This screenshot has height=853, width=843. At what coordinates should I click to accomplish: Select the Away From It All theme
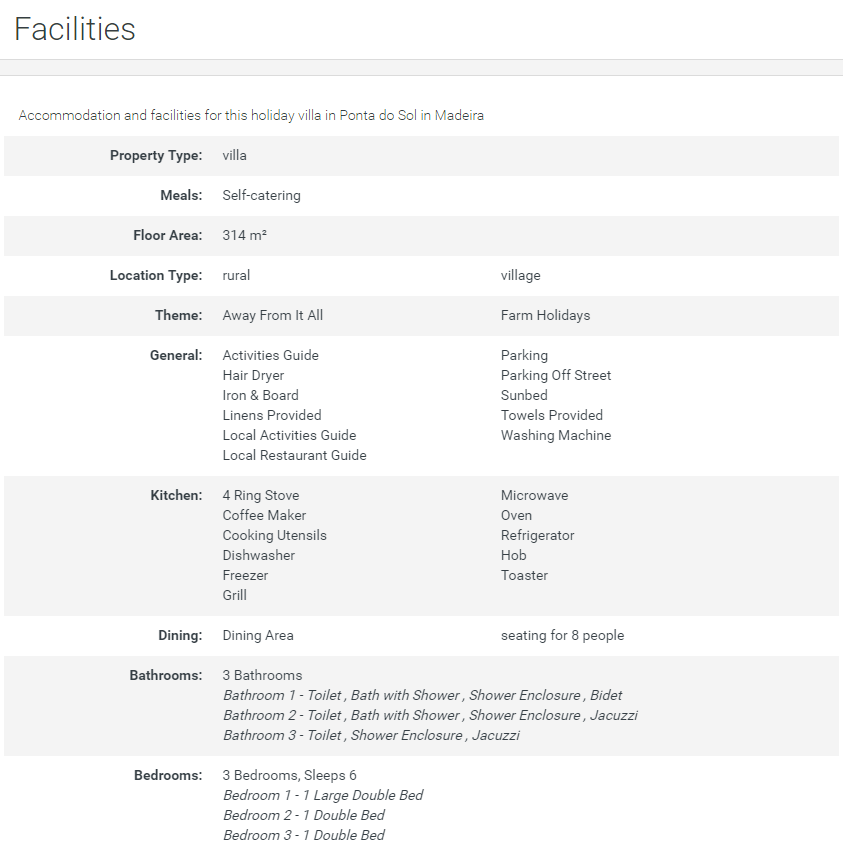click(272, 315)
